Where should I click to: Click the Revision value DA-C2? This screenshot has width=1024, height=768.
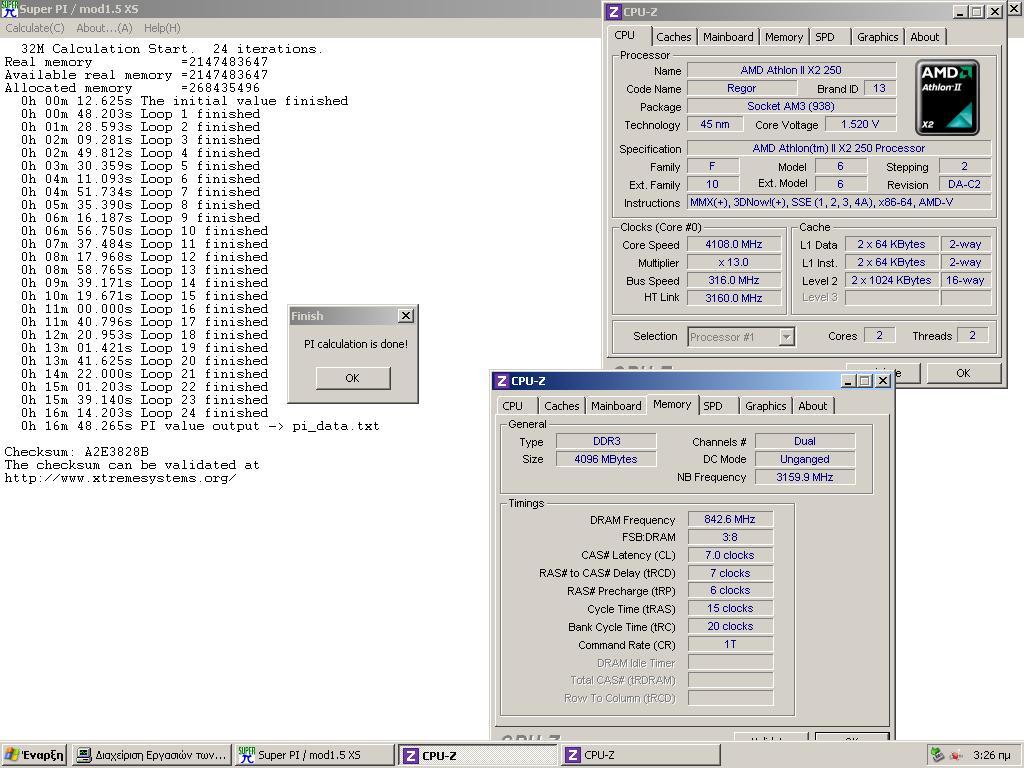pos(965,184)
